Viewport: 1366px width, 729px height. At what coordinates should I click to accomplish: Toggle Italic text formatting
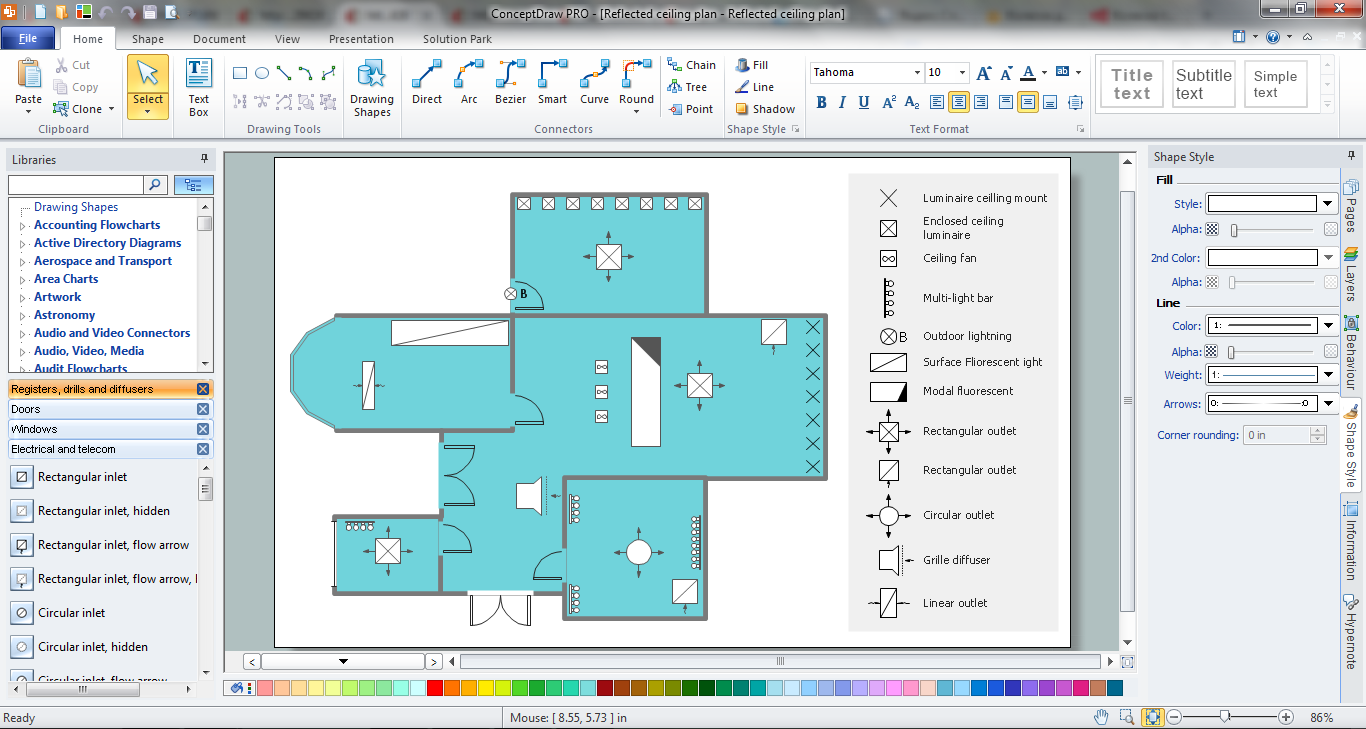pyautogui.click(x=843, y=102)
